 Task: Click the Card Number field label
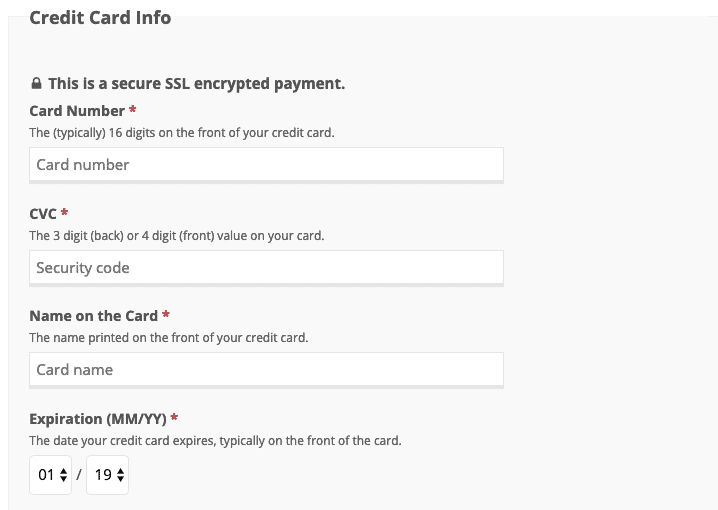[x=77, y=111]
